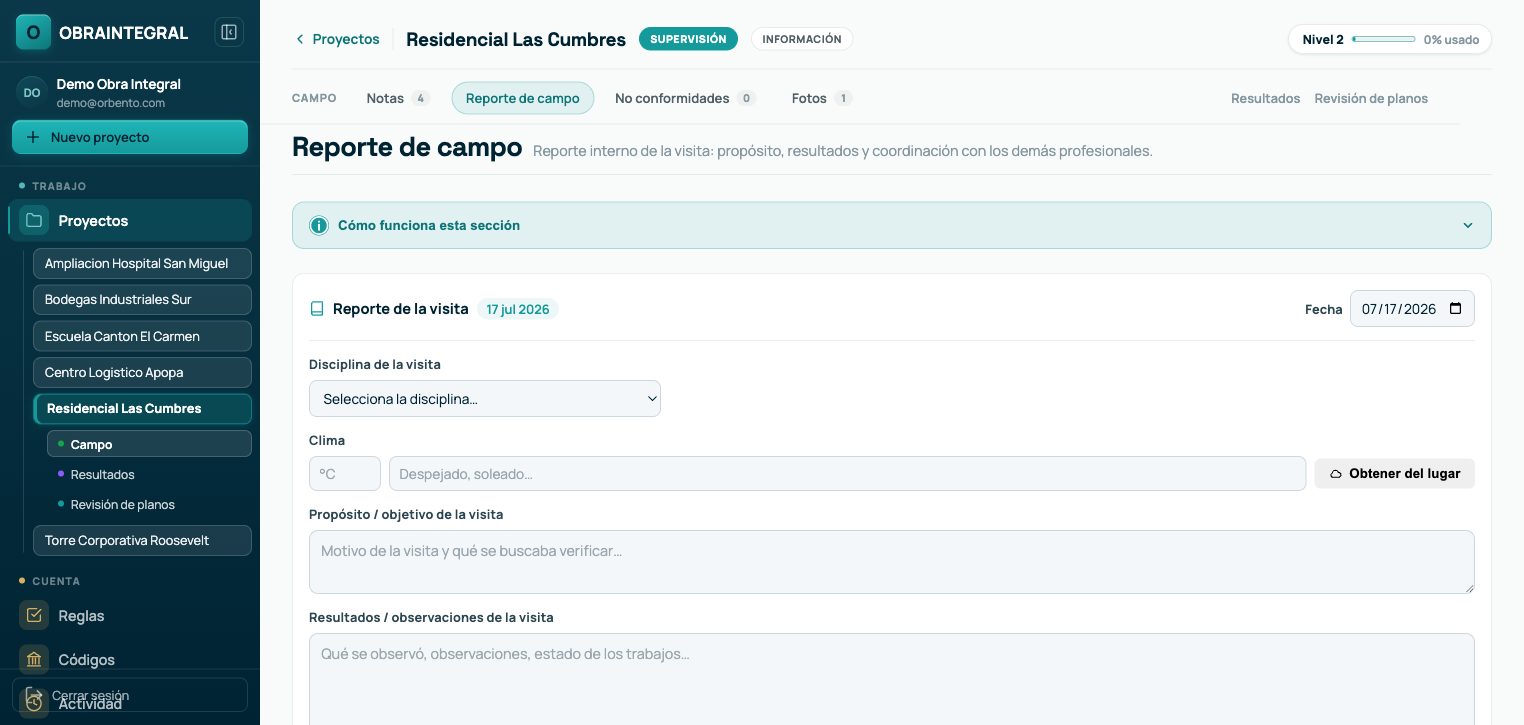The height and width of the screenshot is (725, 1524).
Task: Select project Ampliacion Hospital San Miguel
Action: (x=142, y=263)
